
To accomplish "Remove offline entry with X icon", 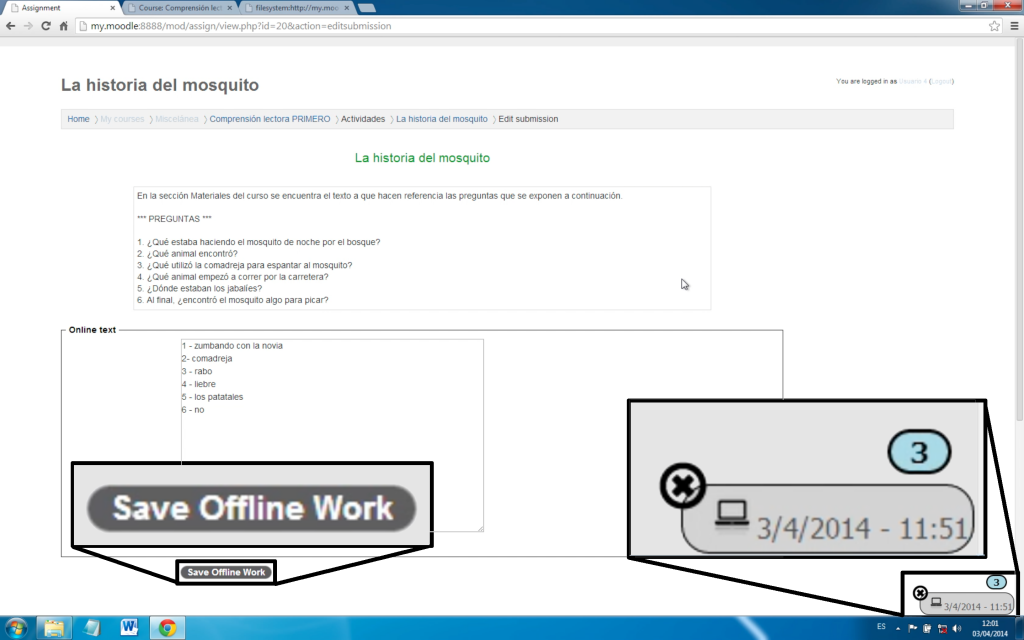I will pos(920,593).
